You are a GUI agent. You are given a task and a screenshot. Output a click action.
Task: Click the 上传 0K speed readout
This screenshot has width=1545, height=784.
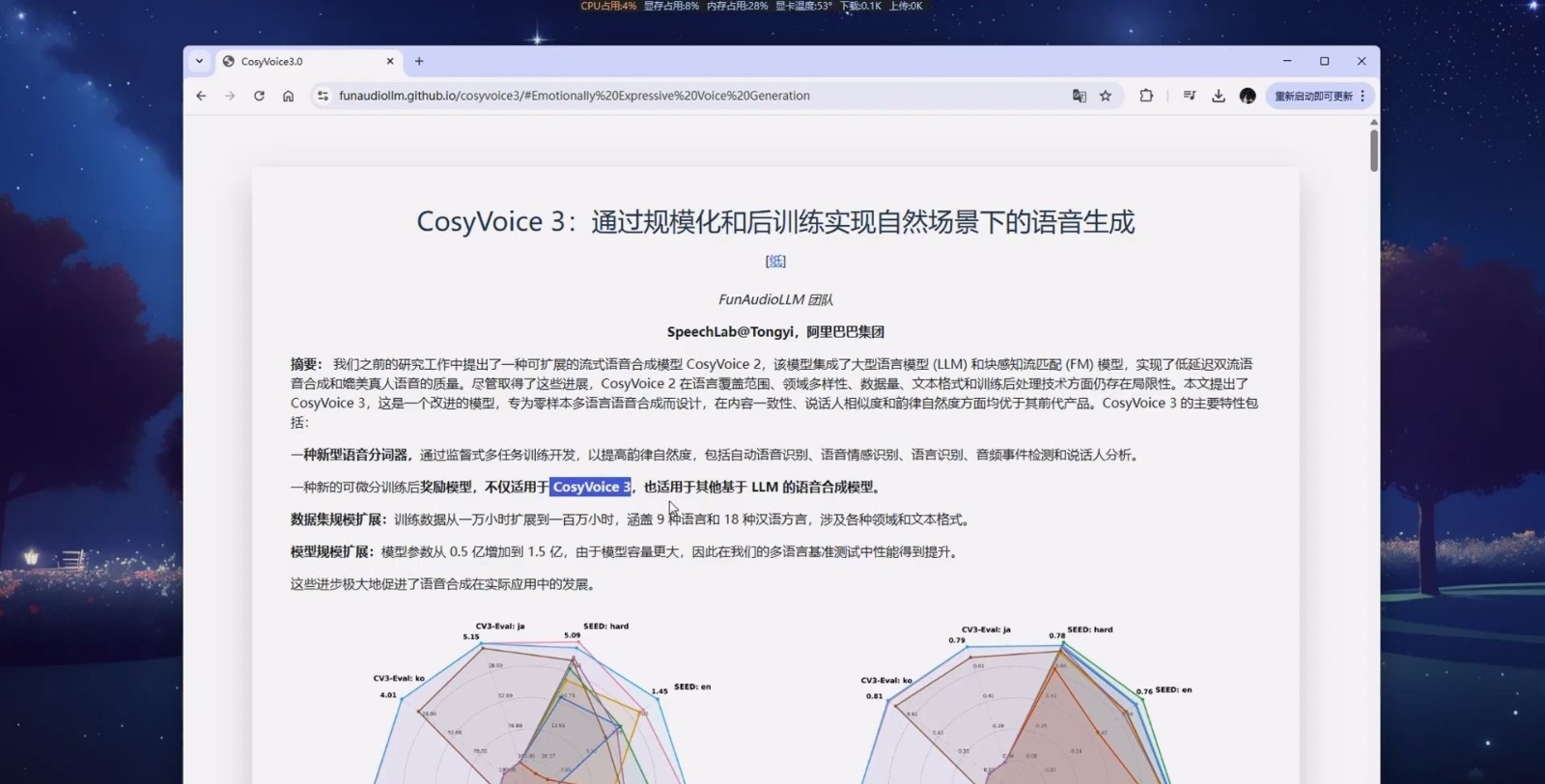[906, 6]
